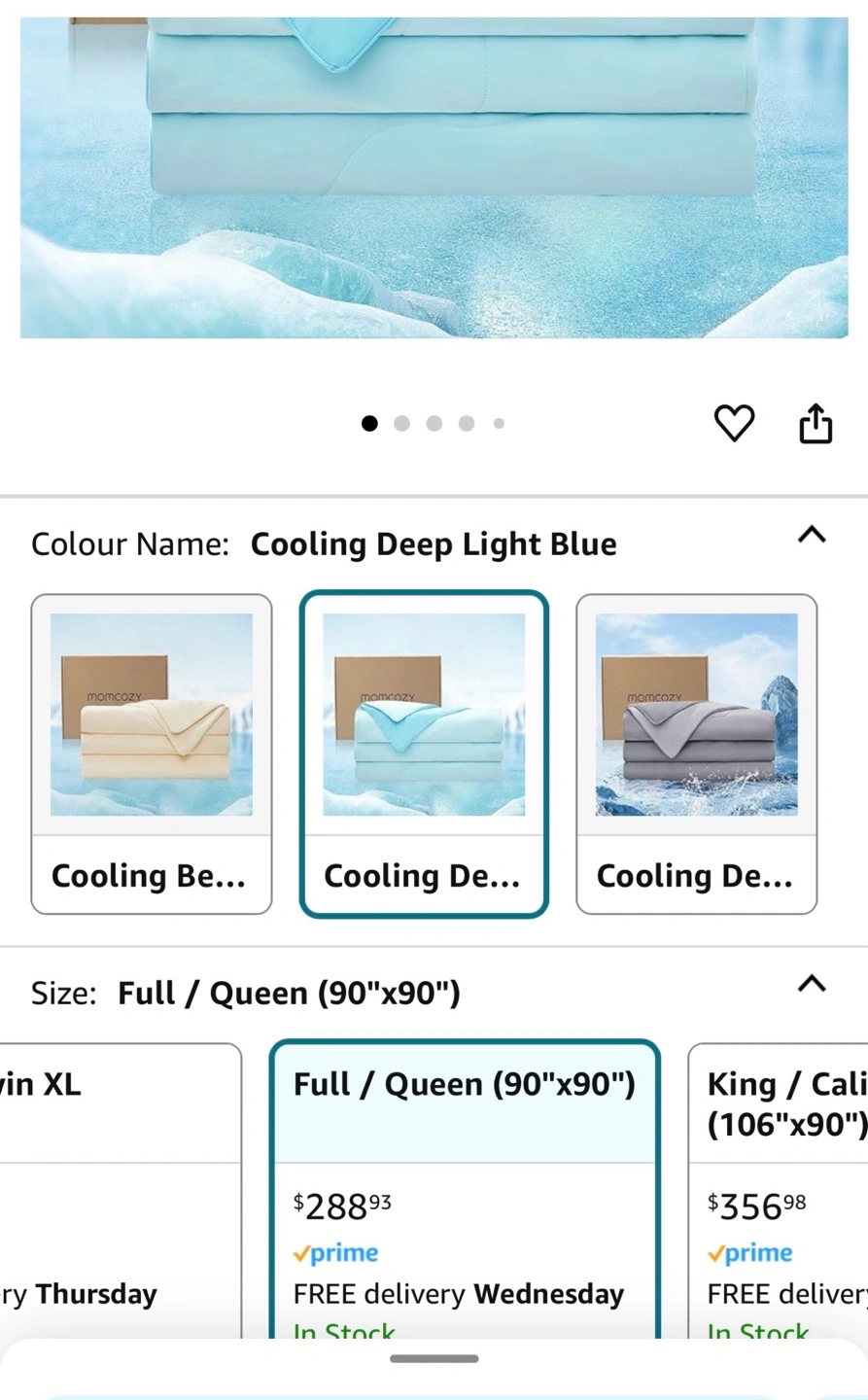
Task: Tap the heart wishlist icon
Action: point(734,423)
